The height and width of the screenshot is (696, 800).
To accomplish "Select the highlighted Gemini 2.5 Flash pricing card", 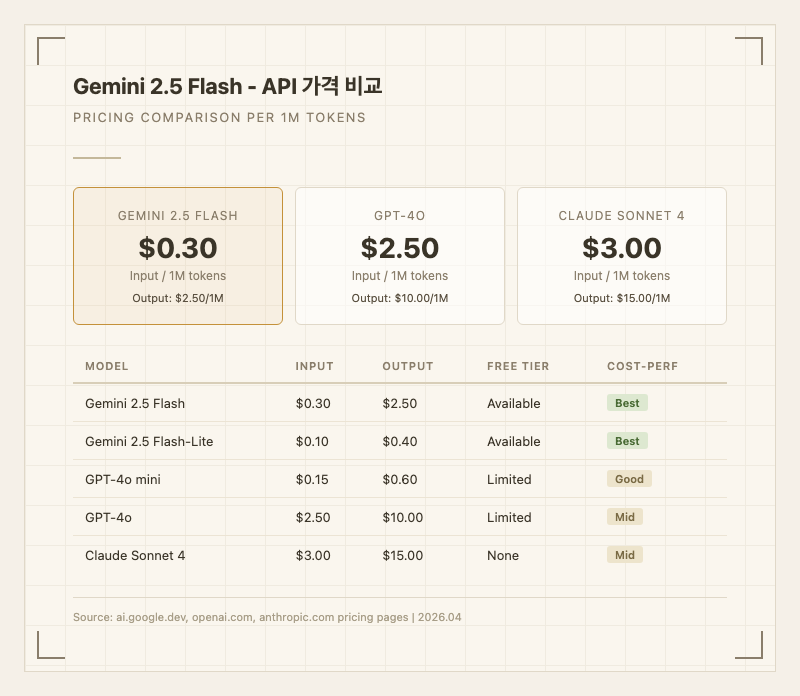I will click(x=178, y=256).
